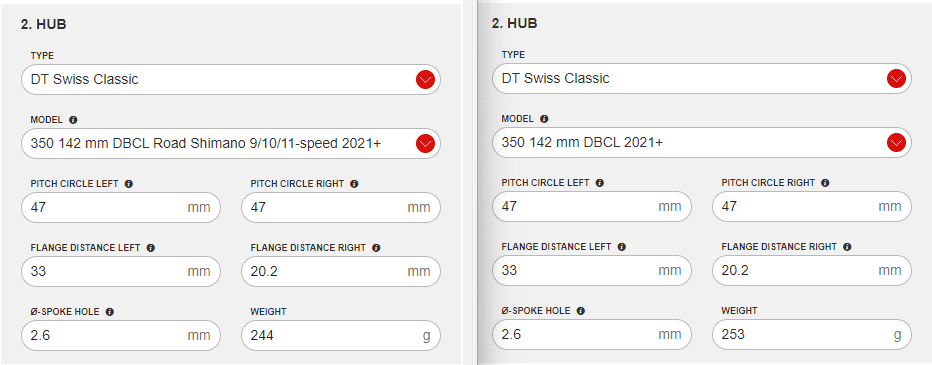This screenshot has width=932, height=365.
Task: Click Pitch Circle Right info icon in 244 g hub panel
Action: [x=354, y=184]
